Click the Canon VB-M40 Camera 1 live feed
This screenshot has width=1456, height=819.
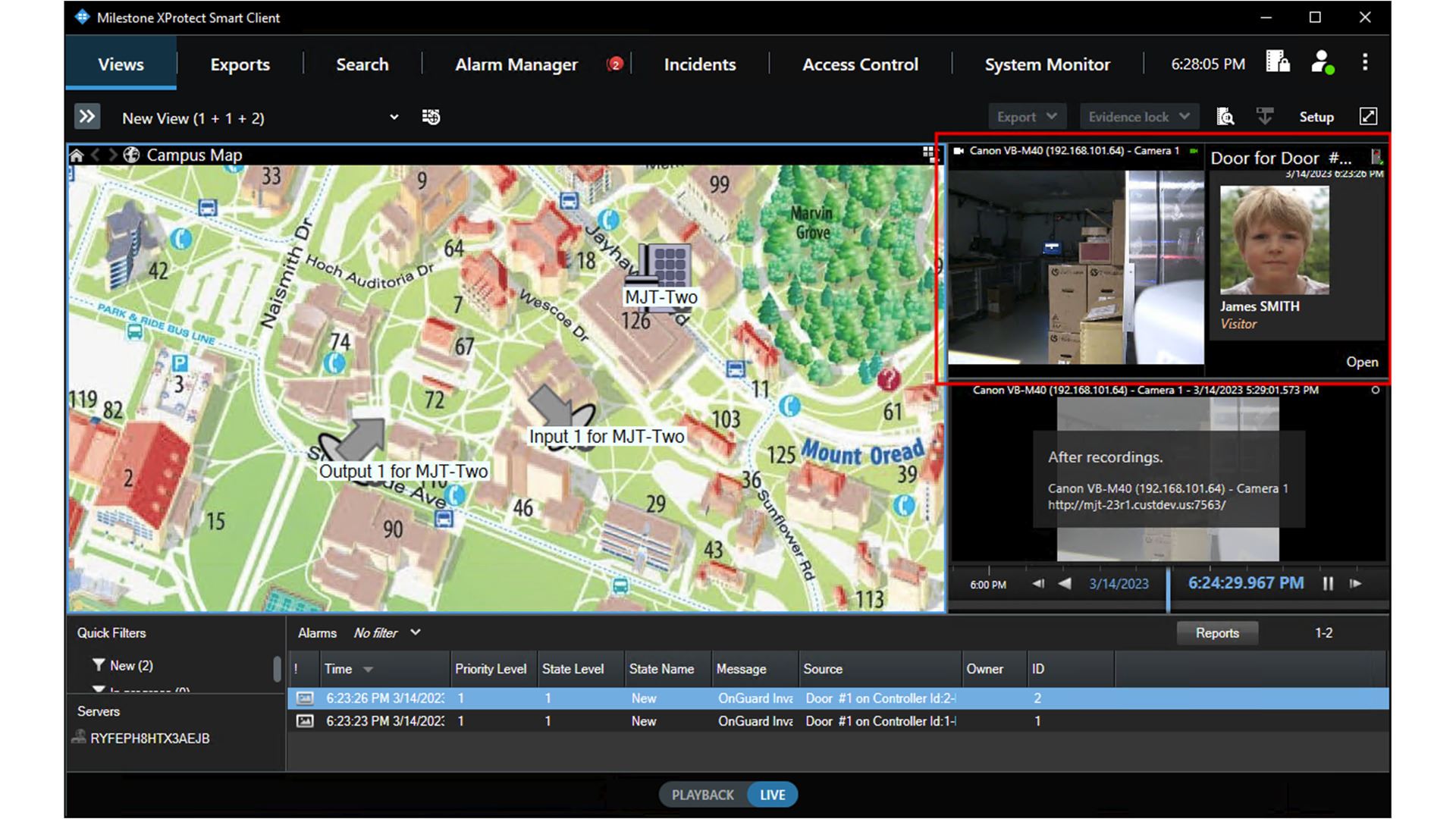[1075, 267]
